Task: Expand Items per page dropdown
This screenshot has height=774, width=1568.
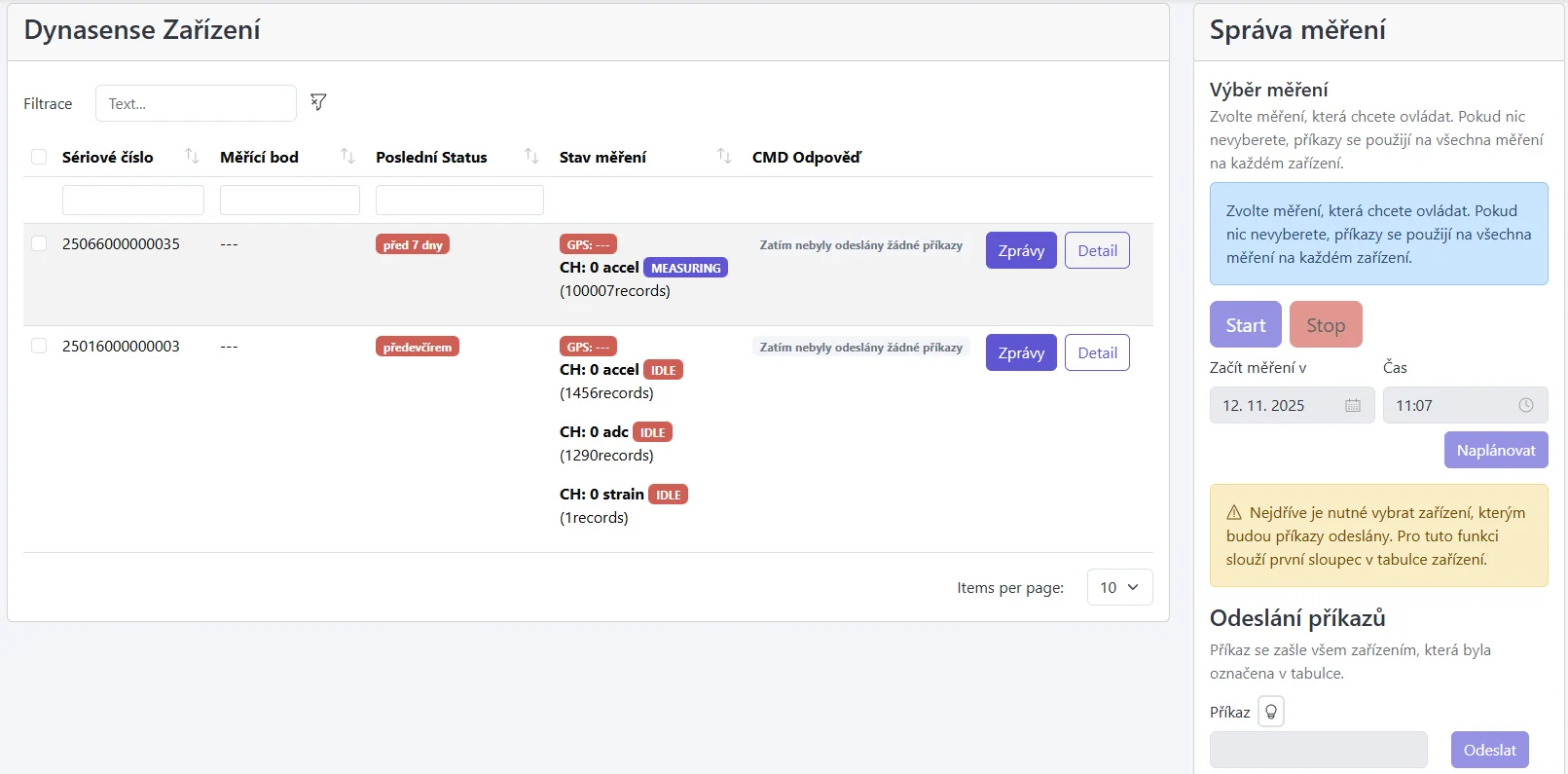Action: (x=1119, y=587)
